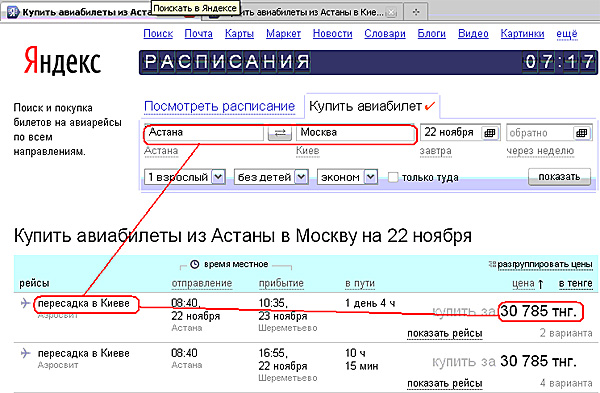The height and width of the screenshot is (393, 600).
Task: Expand the 1 взрослый dropdown
Action: click(x=218, y=177)
